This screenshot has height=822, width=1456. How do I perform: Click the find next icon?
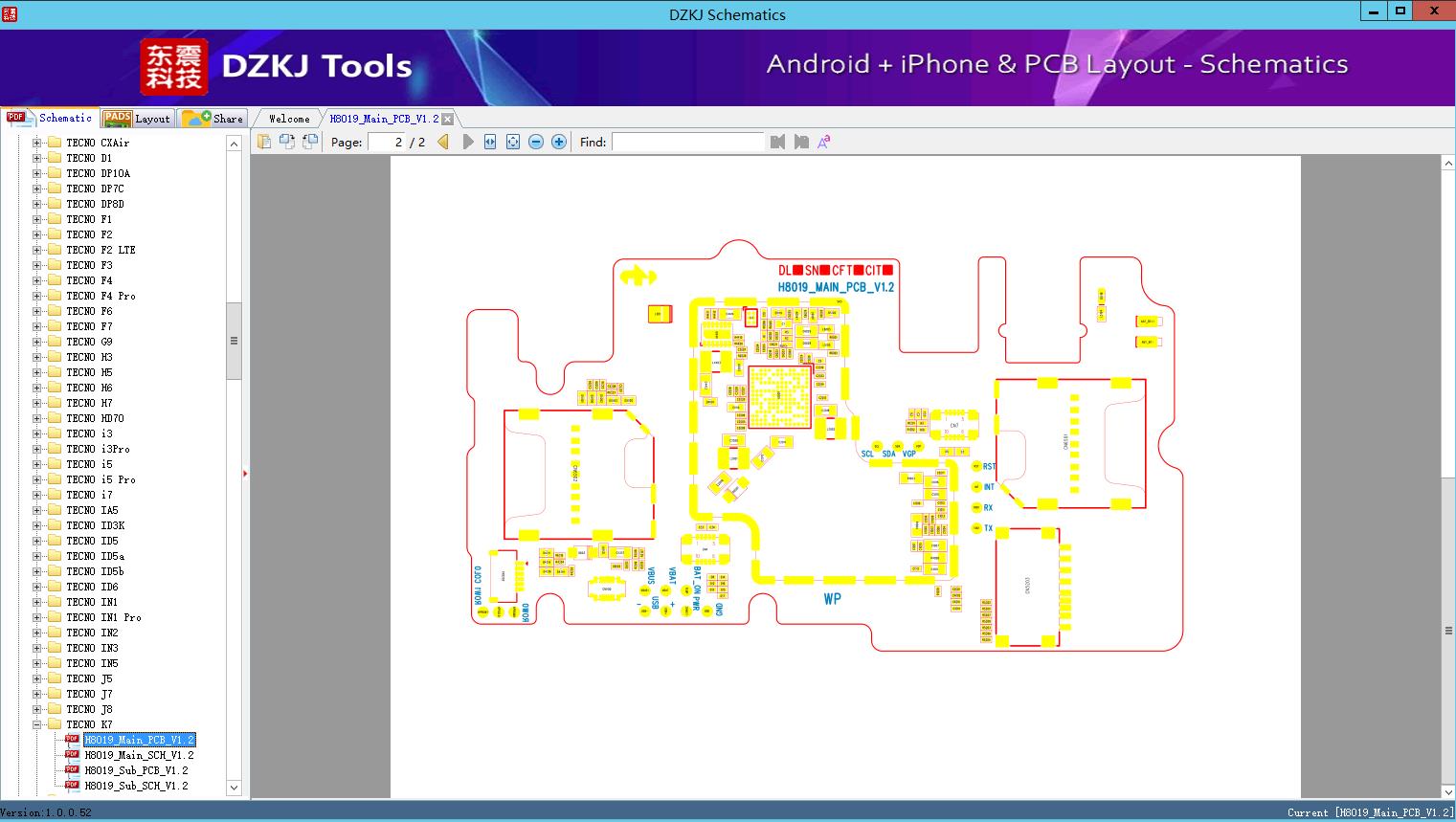pos(801,142)
